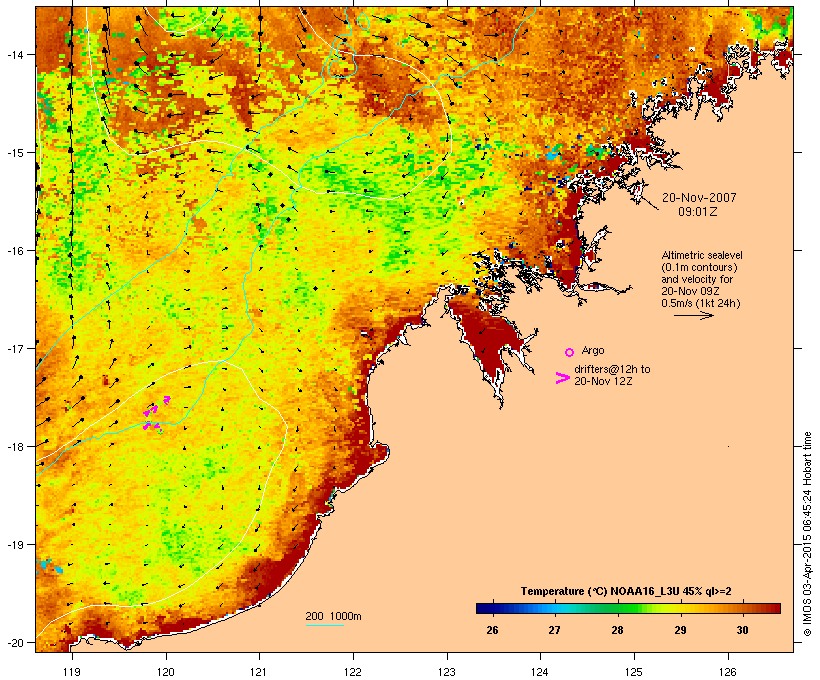820x680 pixels.
Task: Click the longitude axis label '126'
Action: click(x=728, y=672)
